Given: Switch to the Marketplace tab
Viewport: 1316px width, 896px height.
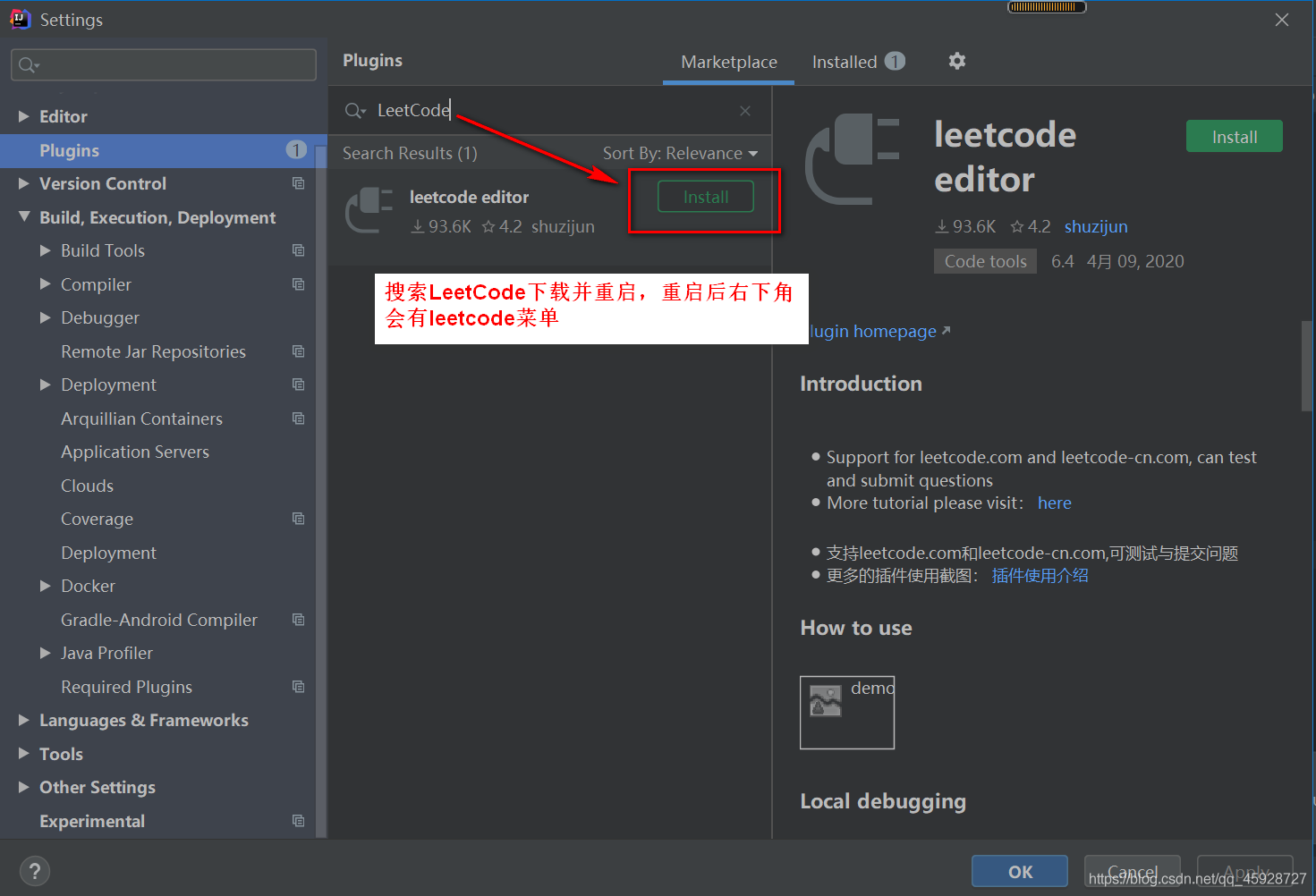Looking at the screenshot, I should pyautogui.click(x=729, y=62).
